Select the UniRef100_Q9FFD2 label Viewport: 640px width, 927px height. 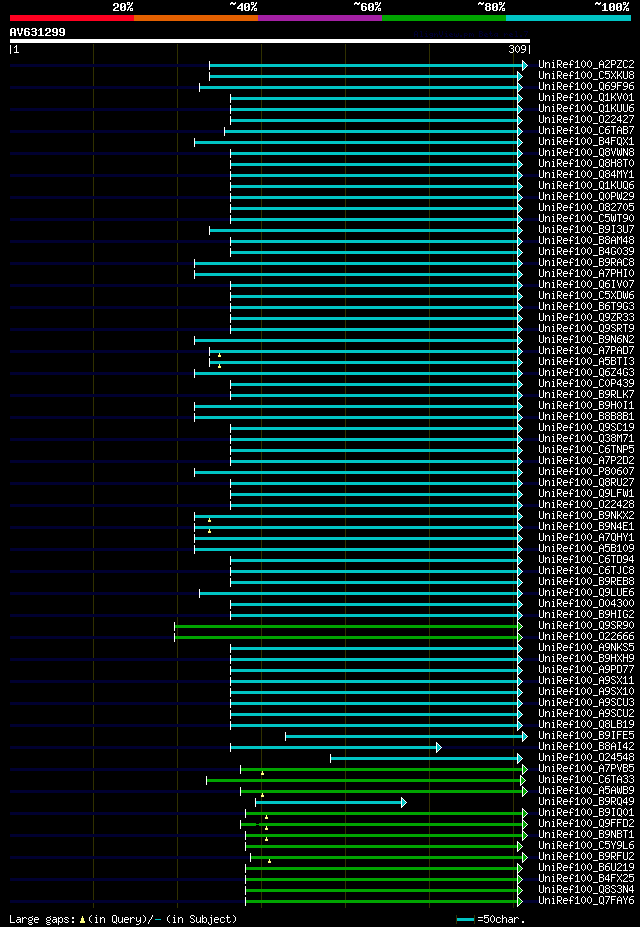click(x=586, y=824)
